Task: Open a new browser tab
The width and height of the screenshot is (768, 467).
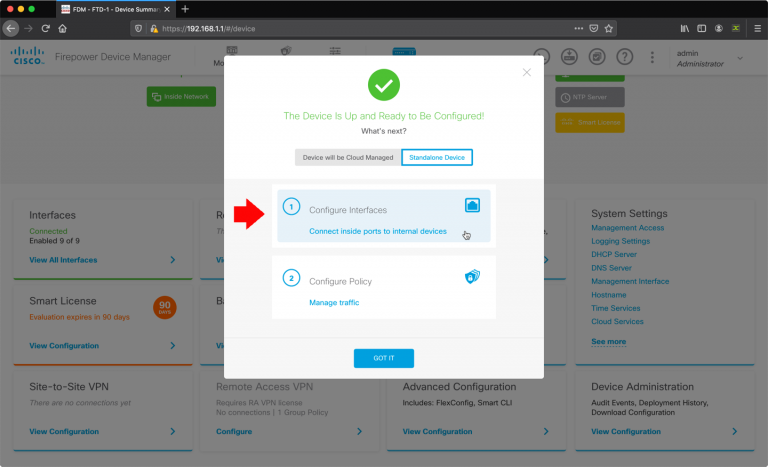Action: point(185,9)
